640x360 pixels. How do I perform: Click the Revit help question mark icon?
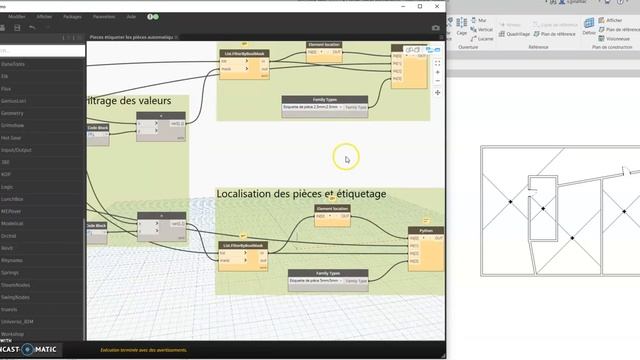click(620, 2)
